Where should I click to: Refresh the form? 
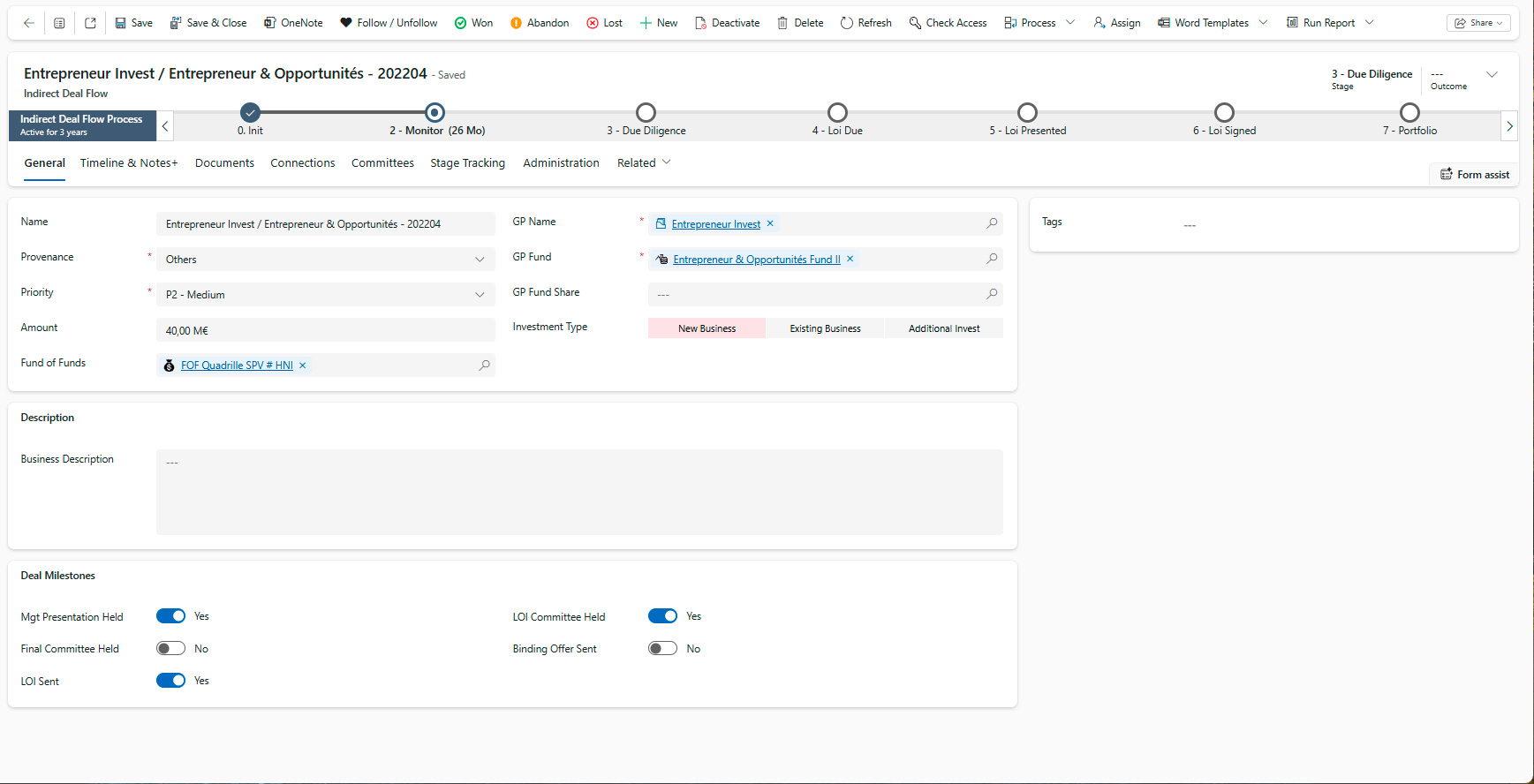[865, 23]
